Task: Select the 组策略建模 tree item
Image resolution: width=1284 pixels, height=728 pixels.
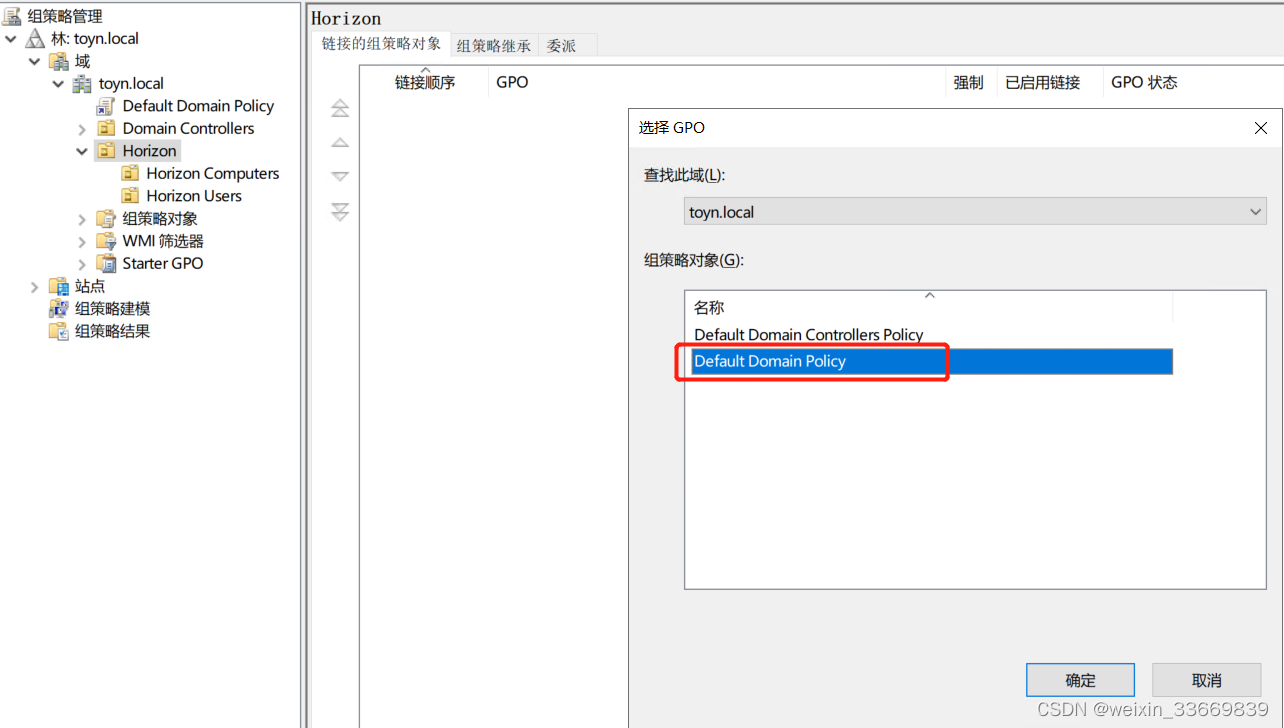Action: 112,309
